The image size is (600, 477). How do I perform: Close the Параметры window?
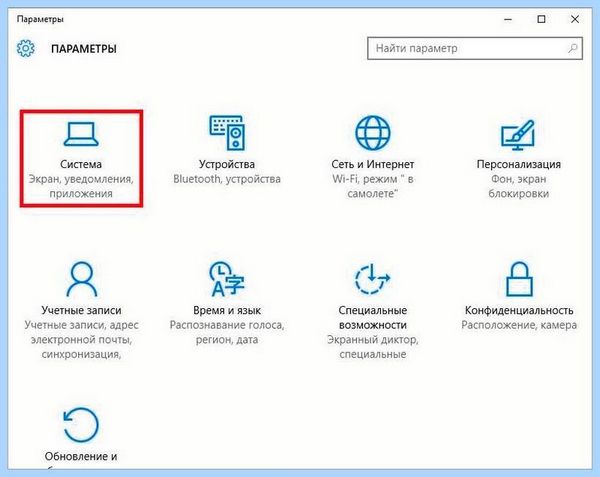tap(575, 19)
